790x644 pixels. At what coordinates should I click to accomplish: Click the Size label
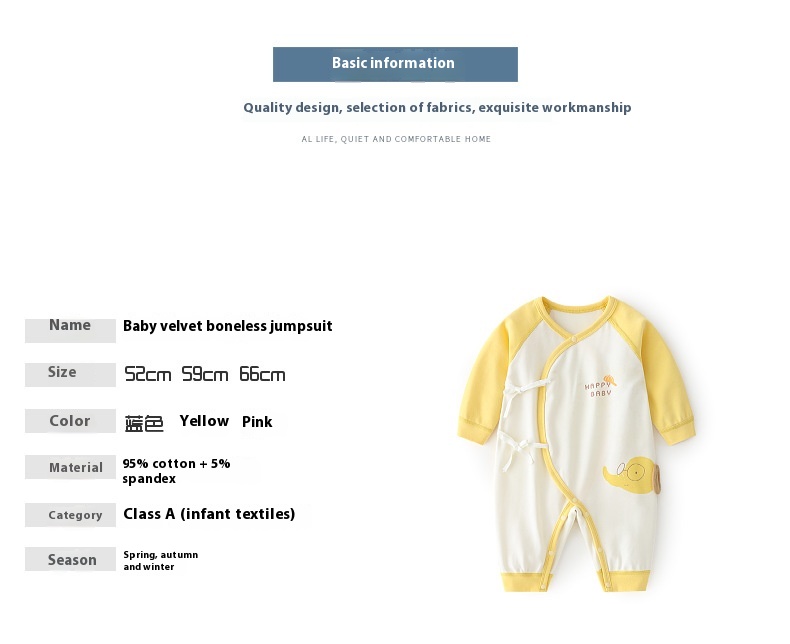[62, 372]
